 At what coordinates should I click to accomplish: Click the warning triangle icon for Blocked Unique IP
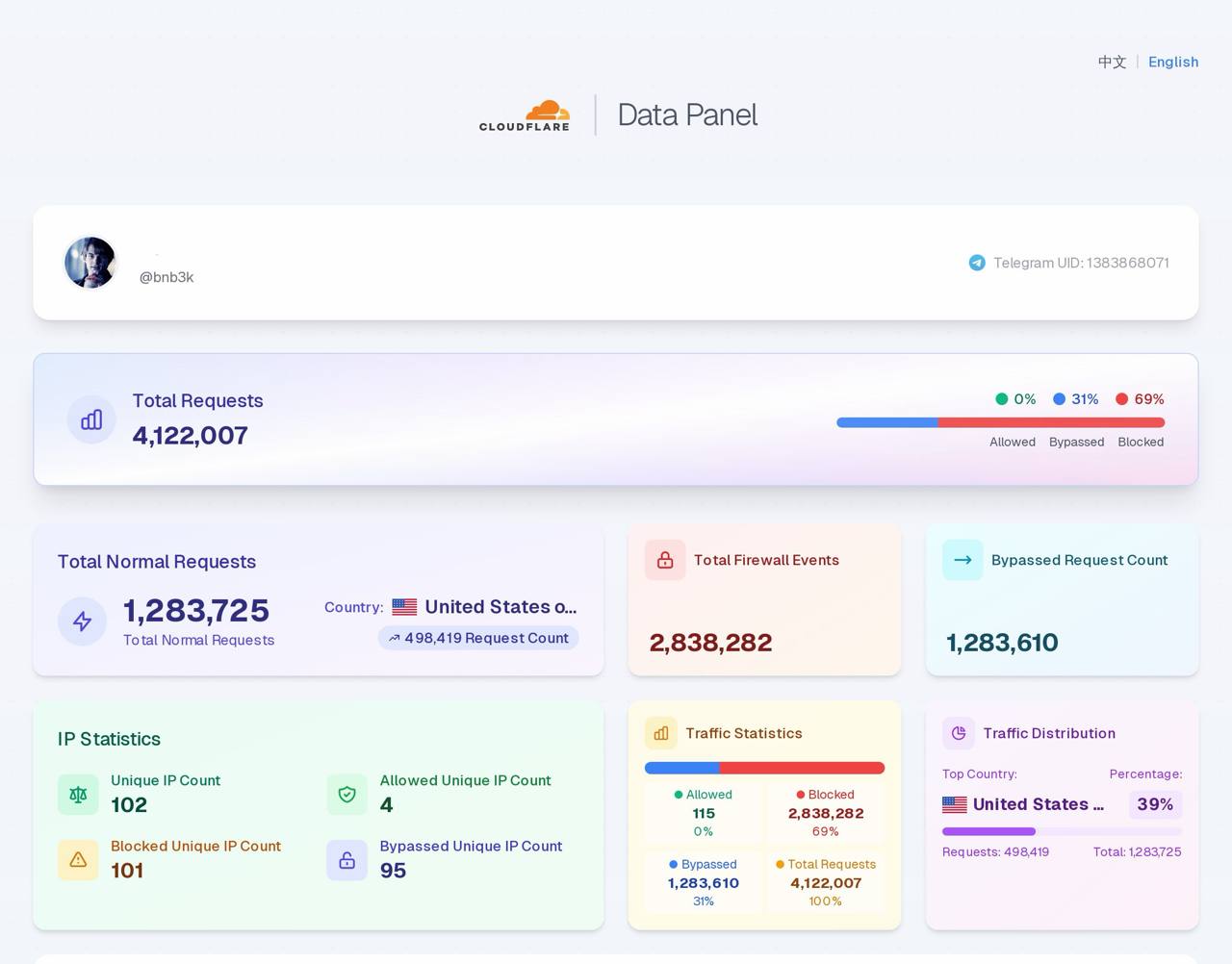[x=78, y=860]
